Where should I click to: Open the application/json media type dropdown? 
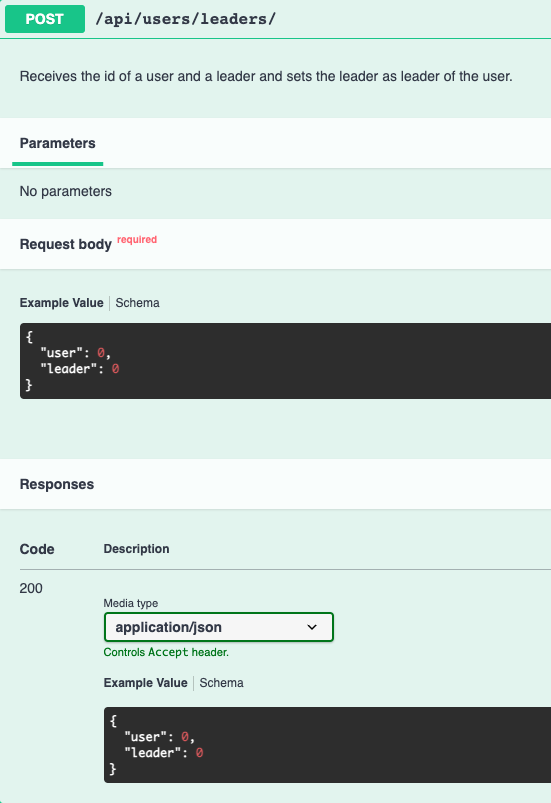219,627
